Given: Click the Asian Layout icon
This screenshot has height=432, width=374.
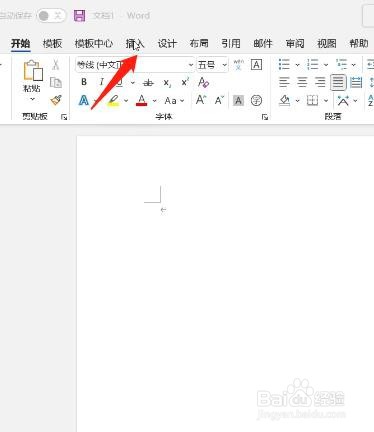Looking at the screenshot, I should pyautogui.click(x=343, y=100).
